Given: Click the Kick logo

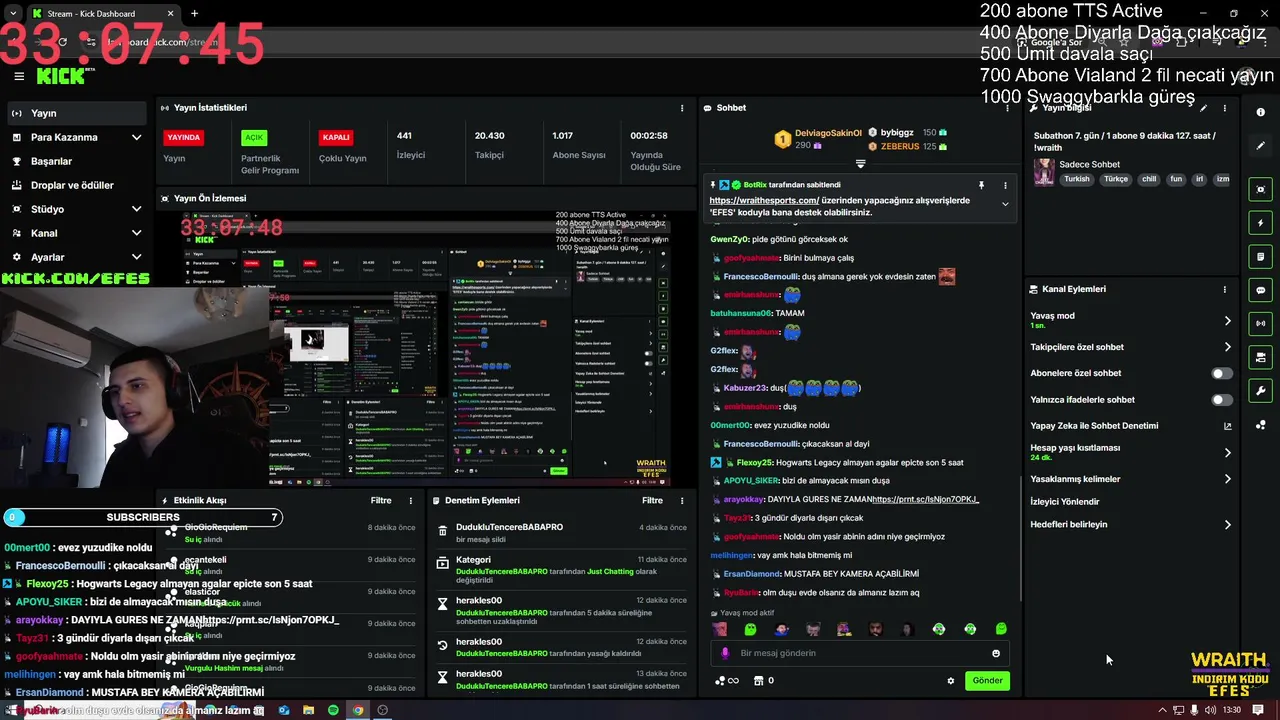Looking at the screenshot, I should pyautogui.click(x=60, y=76).
